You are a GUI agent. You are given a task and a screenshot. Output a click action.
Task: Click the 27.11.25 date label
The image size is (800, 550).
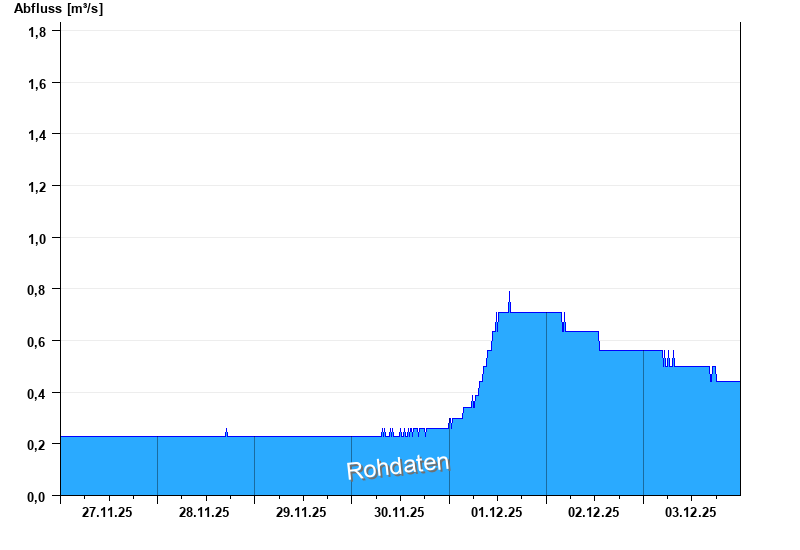click(107, 512)
